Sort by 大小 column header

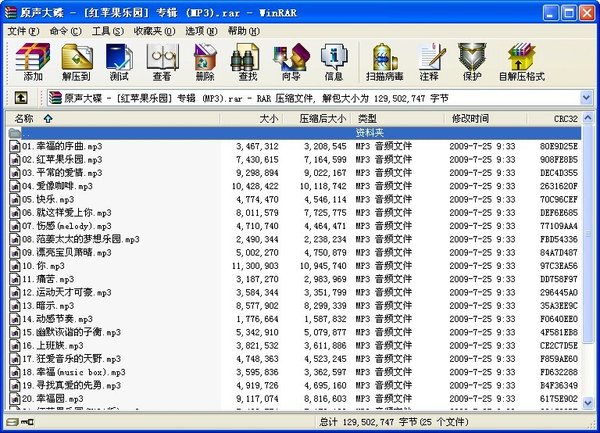pyautogui.click(x=251, y=119)
